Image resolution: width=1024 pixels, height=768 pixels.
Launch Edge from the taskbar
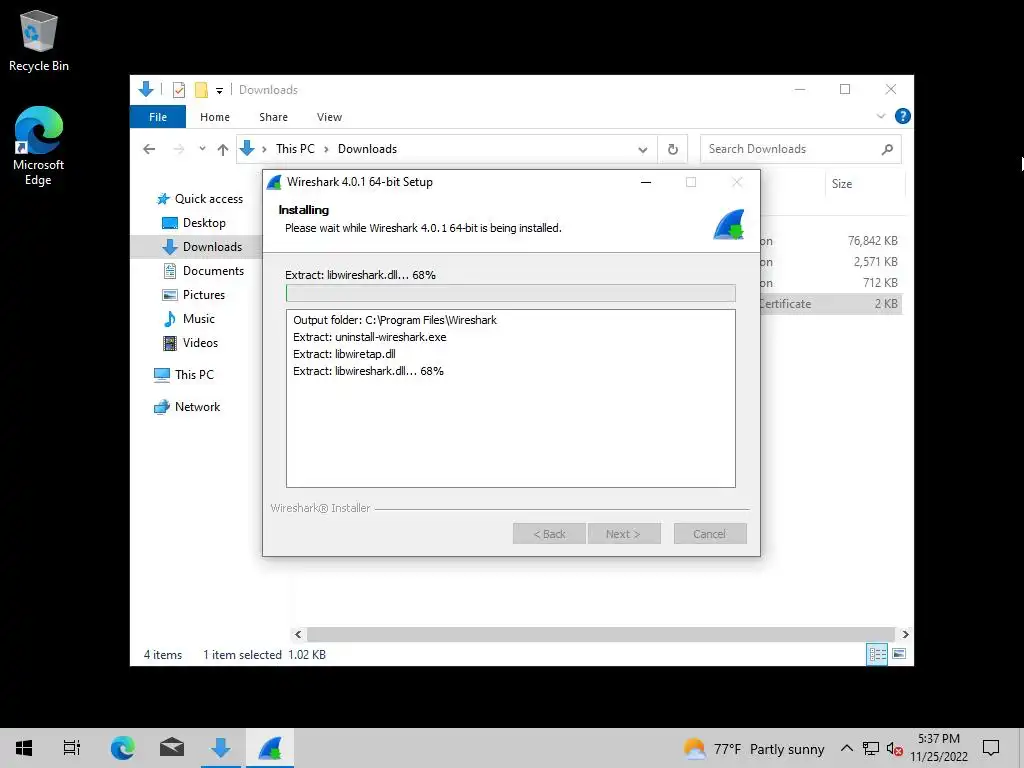point(122,748)
